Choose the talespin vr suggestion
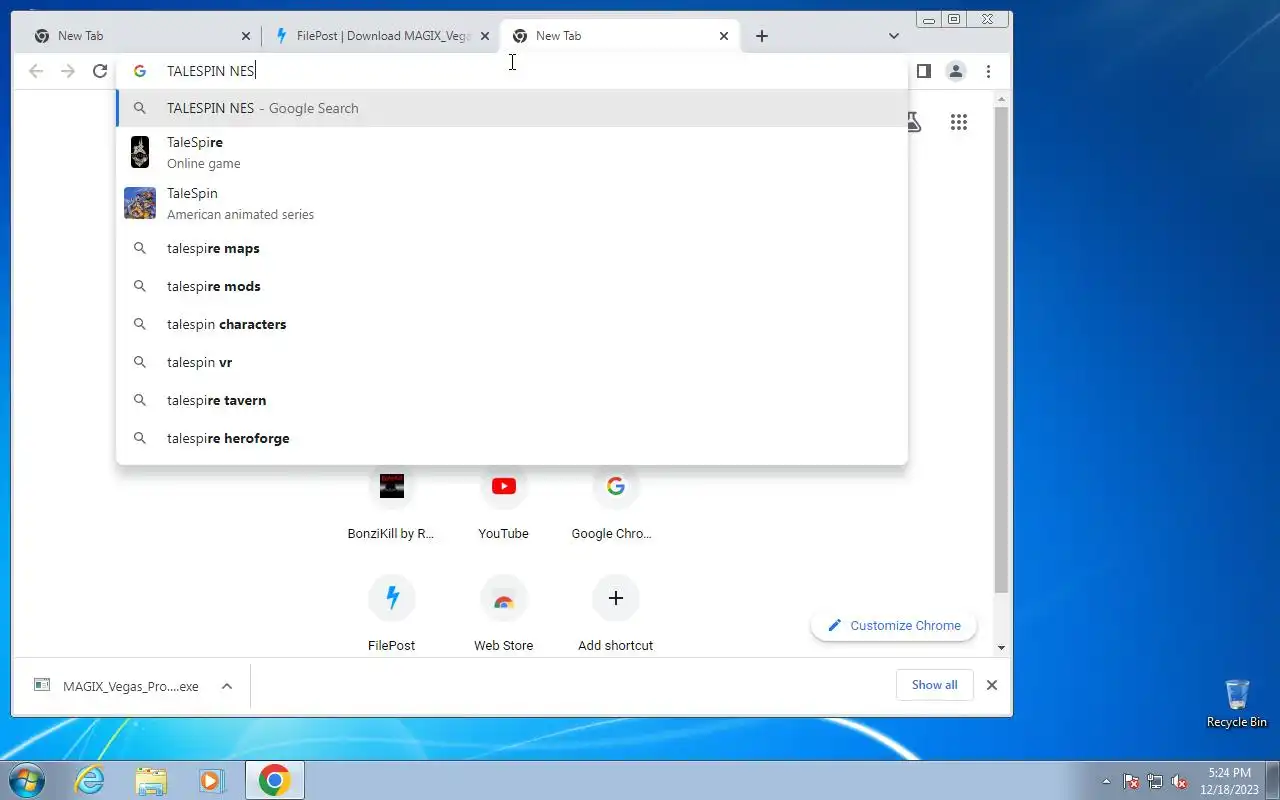Viewport: 1280px width, 800px height. click(512, 362)
